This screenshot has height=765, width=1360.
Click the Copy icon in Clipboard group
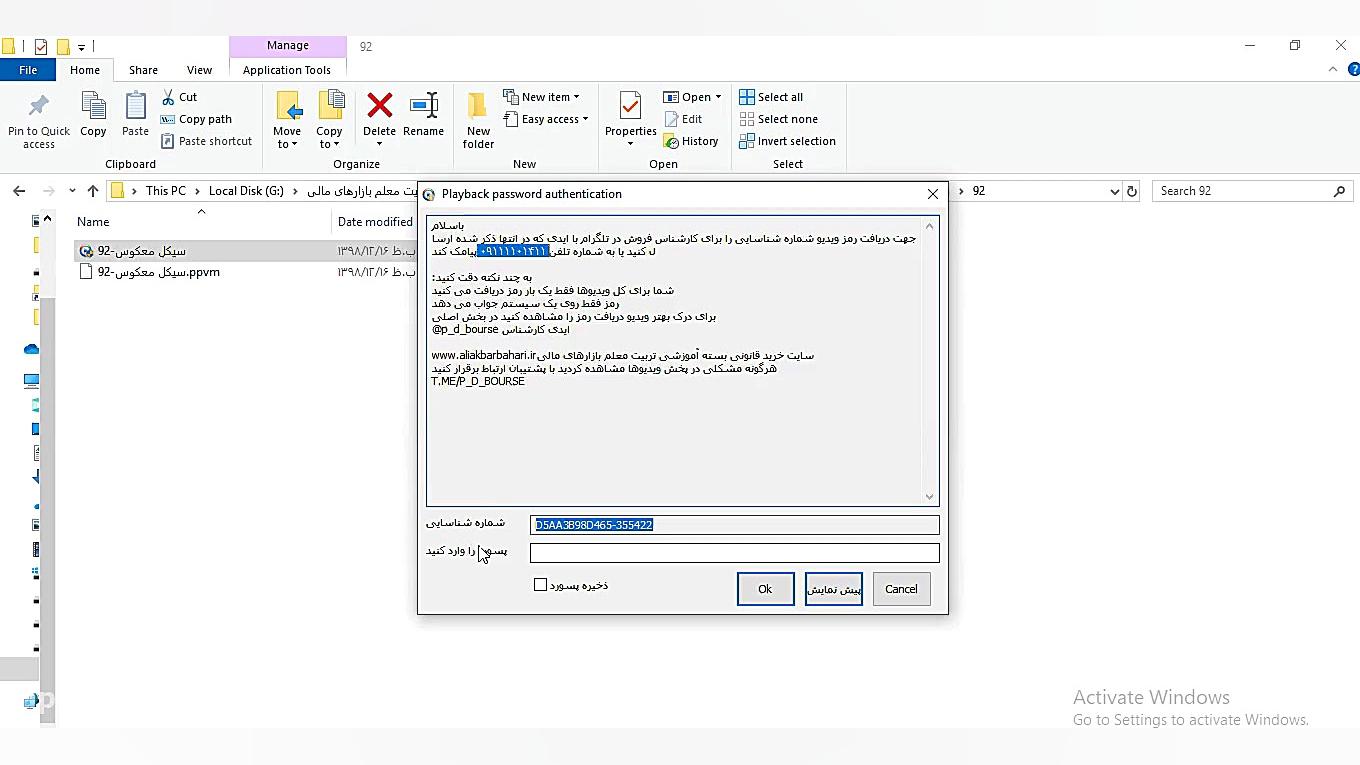[x=93, y=106]
